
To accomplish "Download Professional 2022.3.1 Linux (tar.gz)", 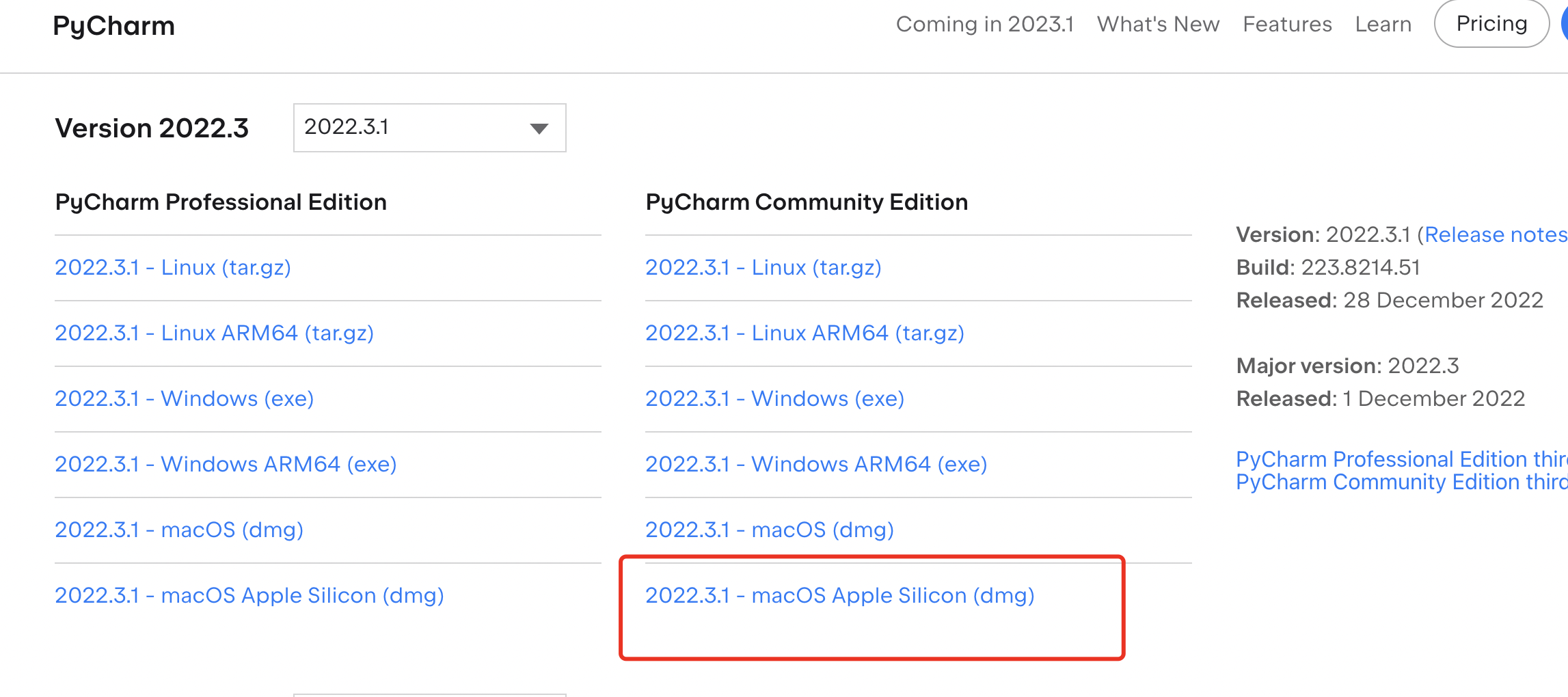I will pos(173,267).
